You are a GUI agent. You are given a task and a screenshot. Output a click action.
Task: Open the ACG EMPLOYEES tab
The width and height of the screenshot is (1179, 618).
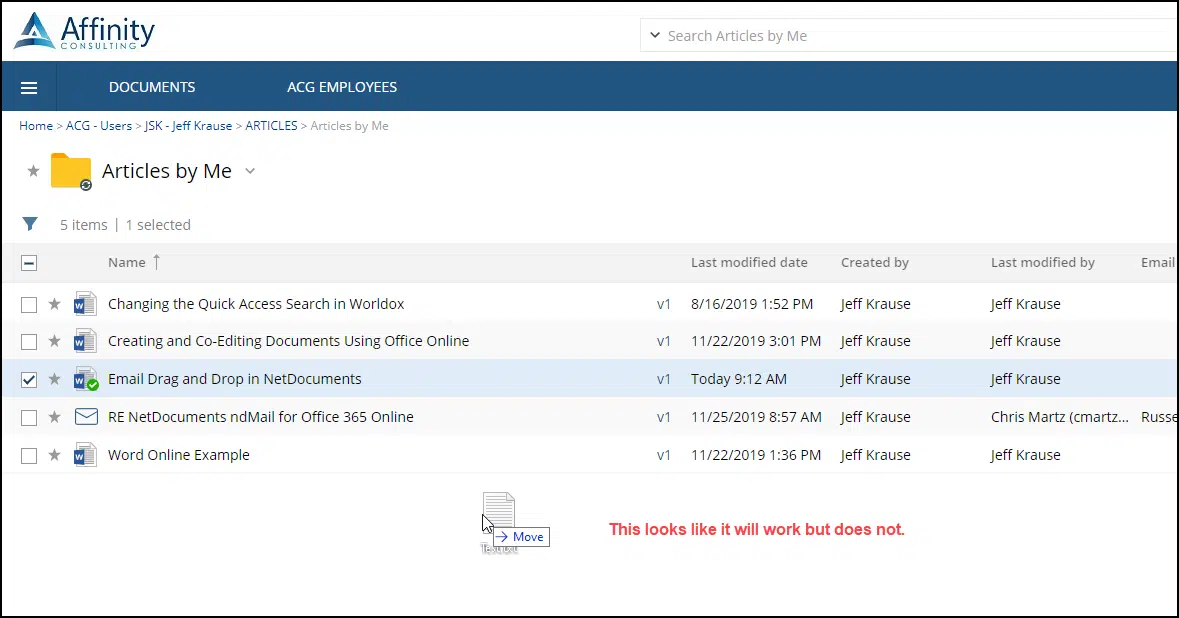click(342, 87)
